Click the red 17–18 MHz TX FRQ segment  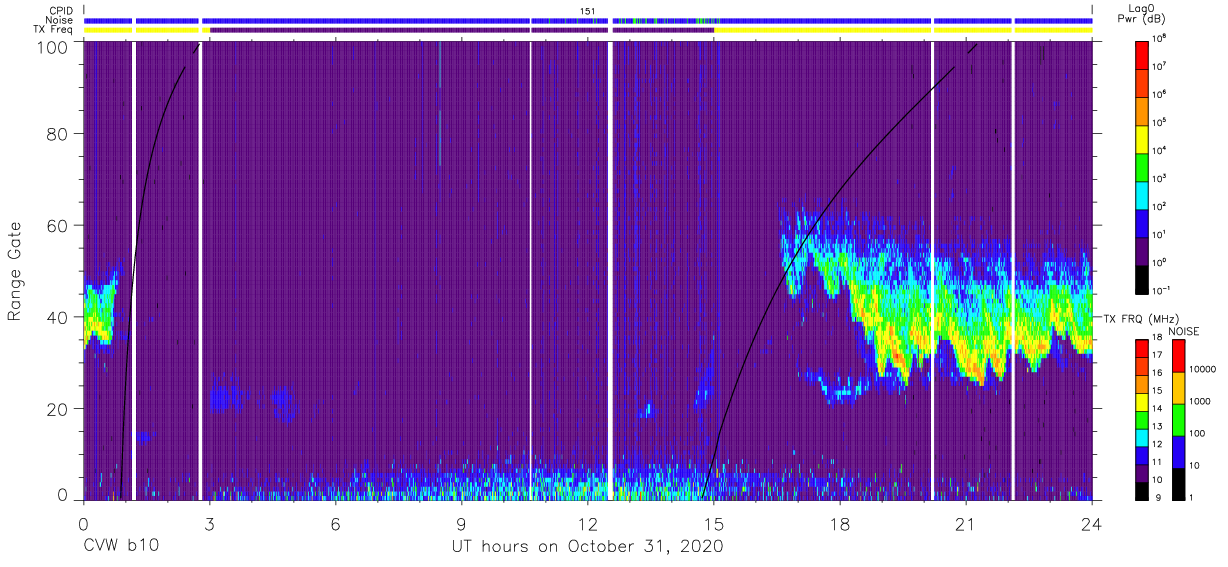pos(1144,347)
